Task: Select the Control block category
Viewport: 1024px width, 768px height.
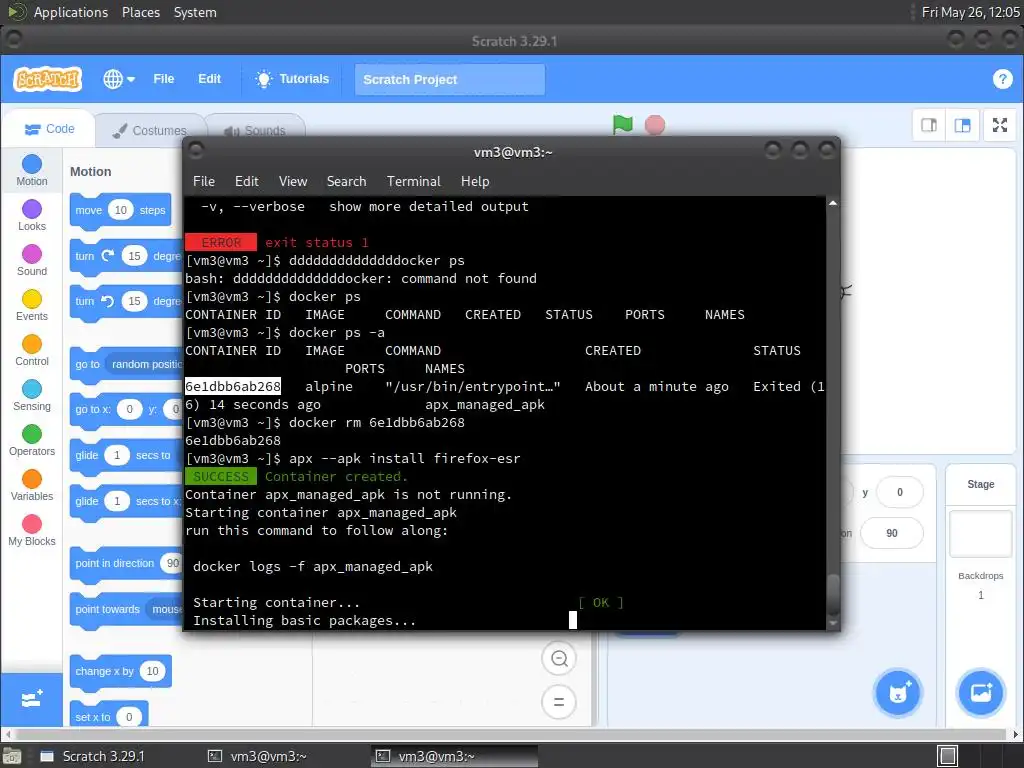Action: (32, 351)
